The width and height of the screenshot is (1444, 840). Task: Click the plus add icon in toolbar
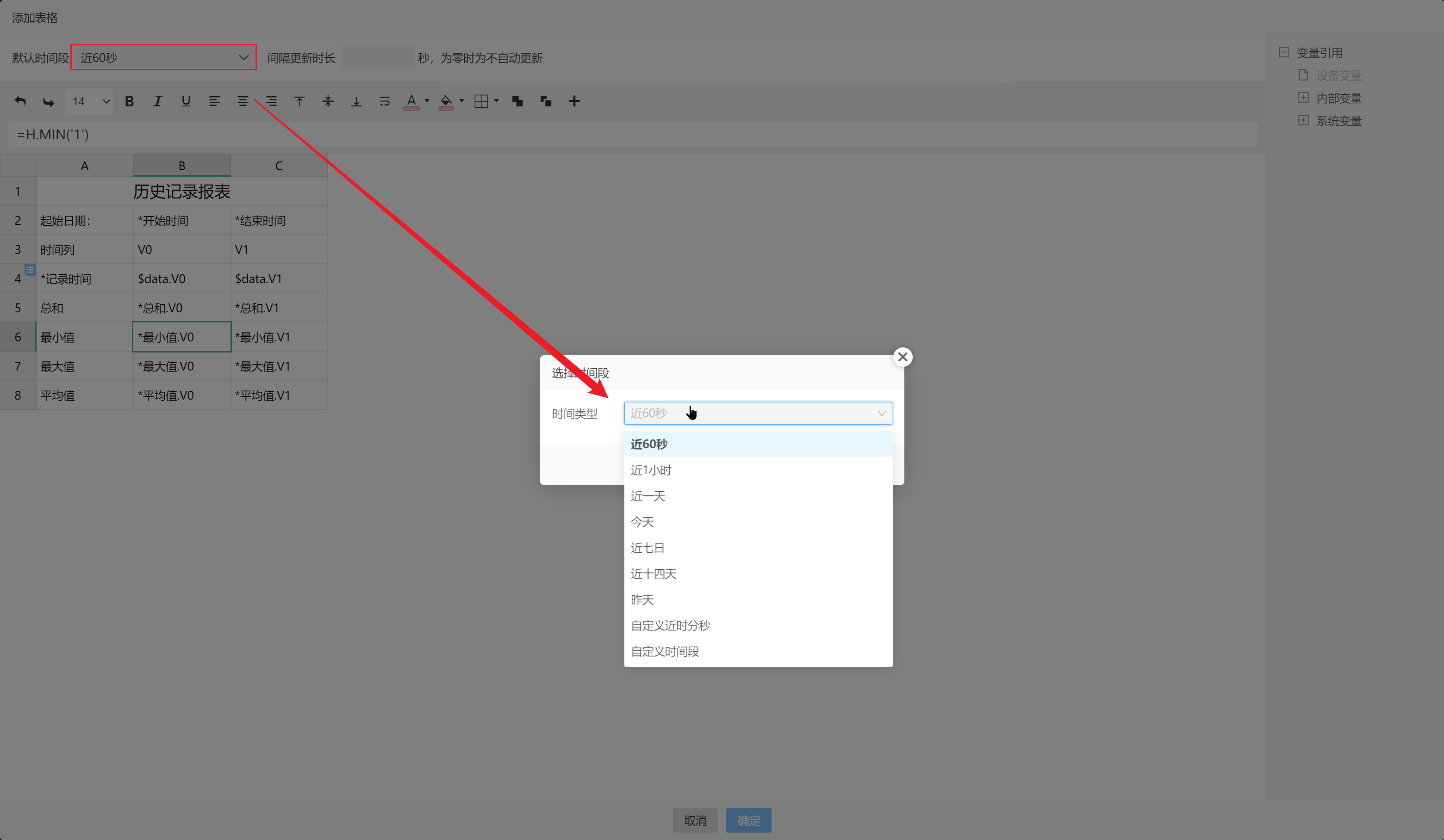(x=574, y=101)
